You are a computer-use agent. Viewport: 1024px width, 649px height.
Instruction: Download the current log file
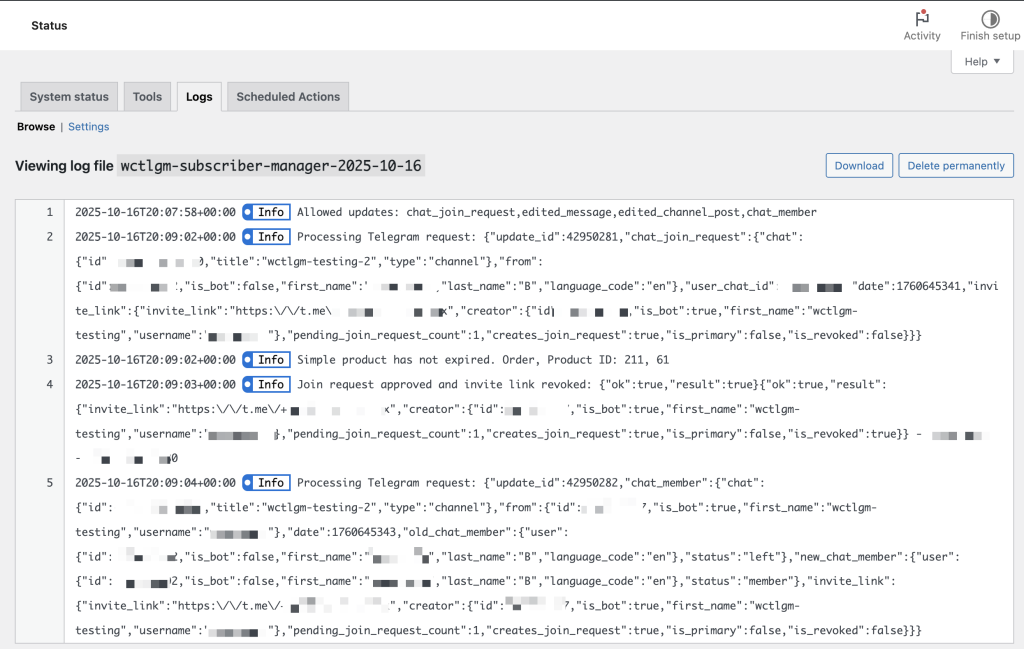(x=859, y=166)
